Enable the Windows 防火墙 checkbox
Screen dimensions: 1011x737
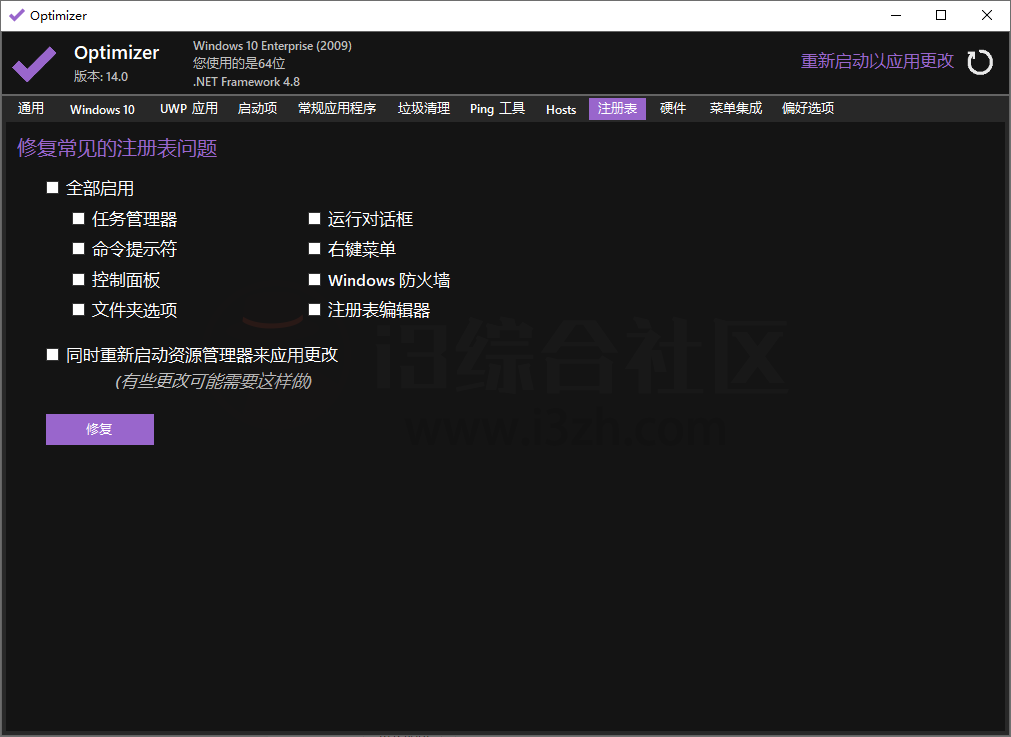[x=315, y=279]
